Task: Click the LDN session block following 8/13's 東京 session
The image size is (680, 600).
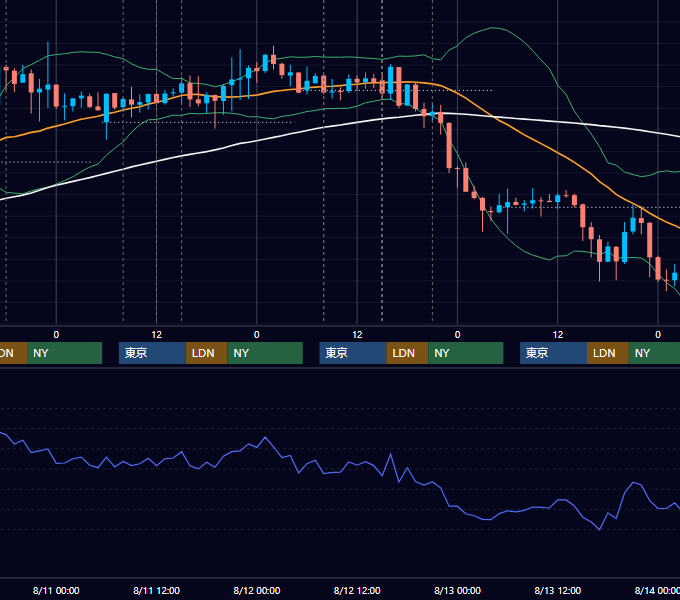Action: [x=608, y=353]
